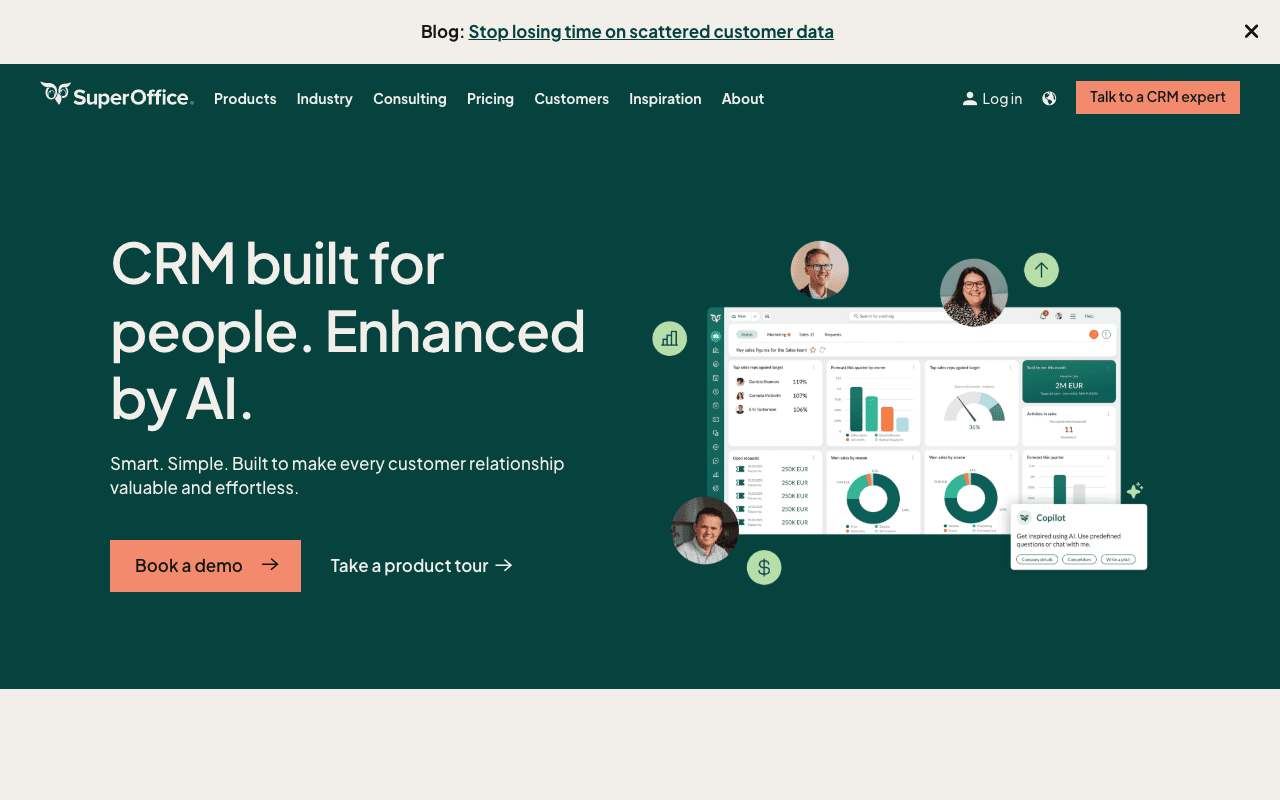
Task: Open the Customers menu in the navigation bar
Action: point(571,98)
